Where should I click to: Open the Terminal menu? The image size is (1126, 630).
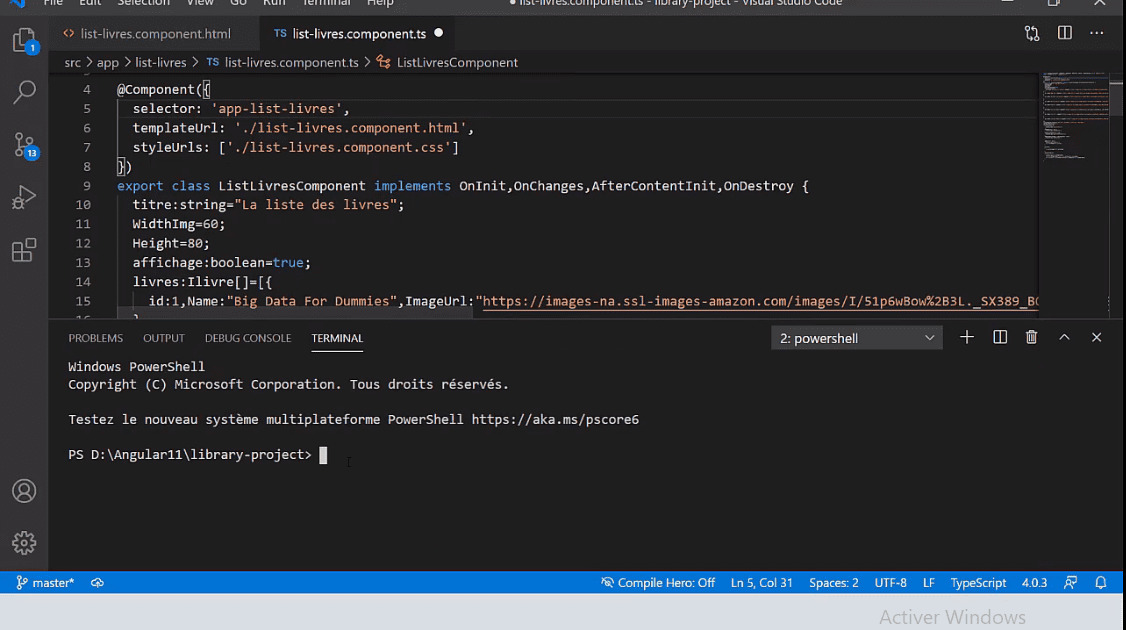[326, 3]
